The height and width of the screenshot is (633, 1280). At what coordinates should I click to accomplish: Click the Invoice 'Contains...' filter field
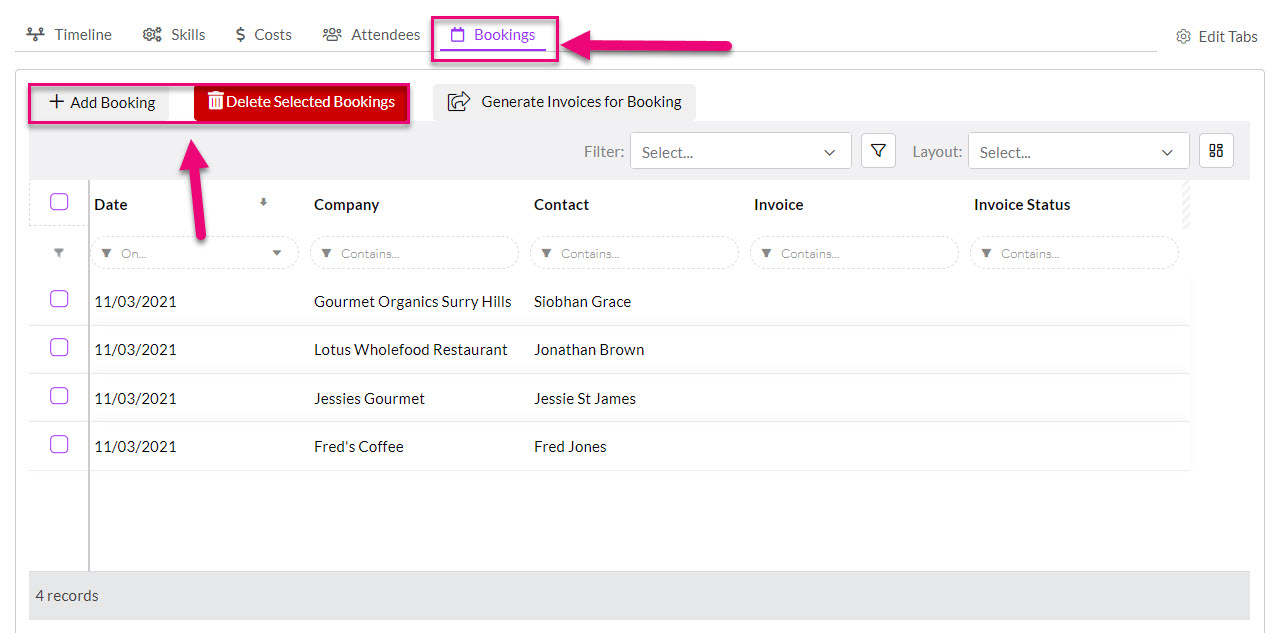[854, 253]
